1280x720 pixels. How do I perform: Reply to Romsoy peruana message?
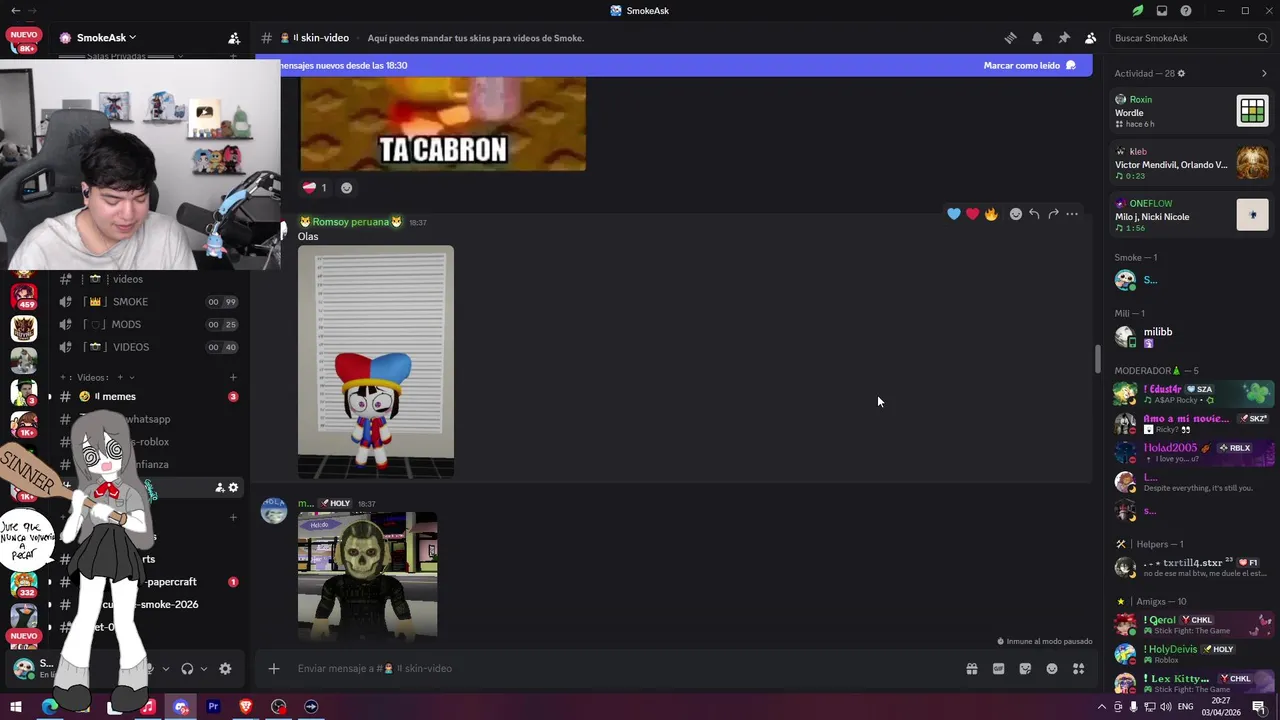(x=1034, y=214)
